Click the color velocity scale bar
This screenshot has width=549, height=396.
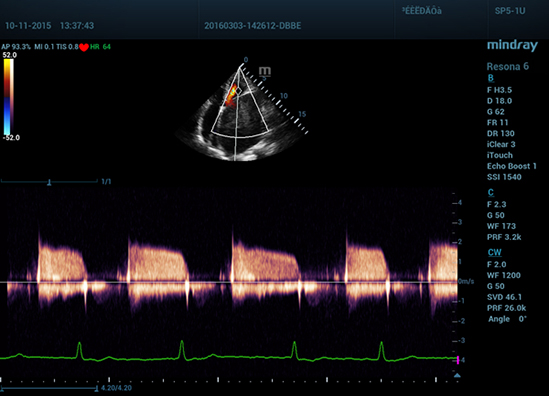click(x=8, y=97)
